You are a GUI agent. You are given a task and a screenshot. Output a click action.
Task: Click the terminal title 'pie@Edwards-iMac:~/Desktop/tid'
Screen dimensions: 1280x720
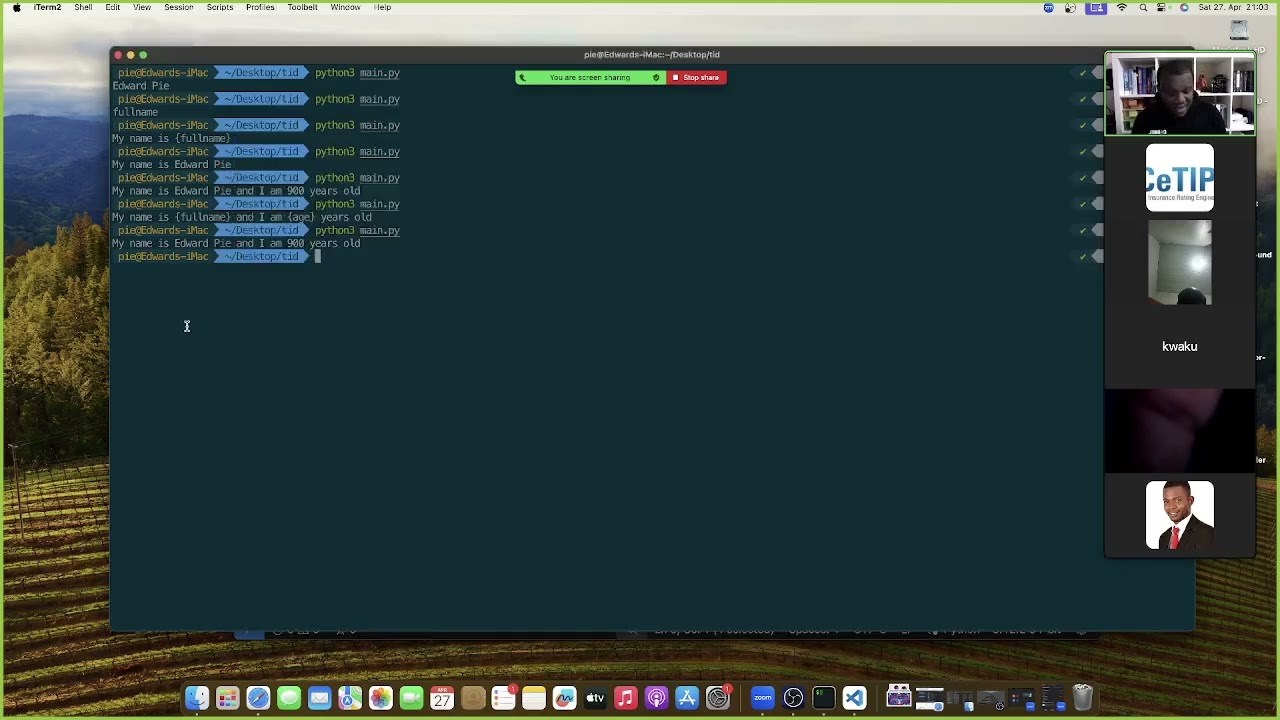[652, 54]
